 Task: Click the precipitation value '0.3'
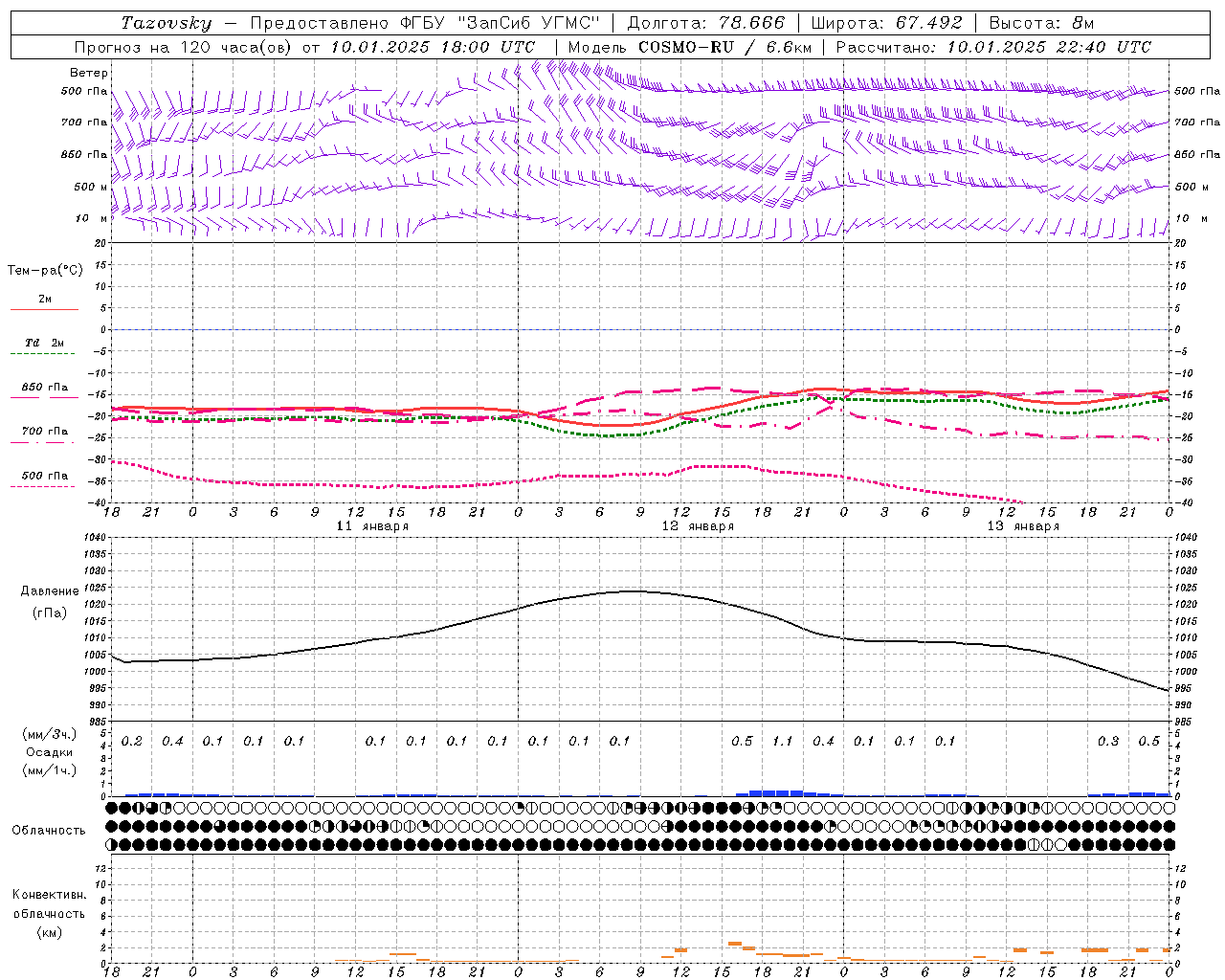point(1108,741)
